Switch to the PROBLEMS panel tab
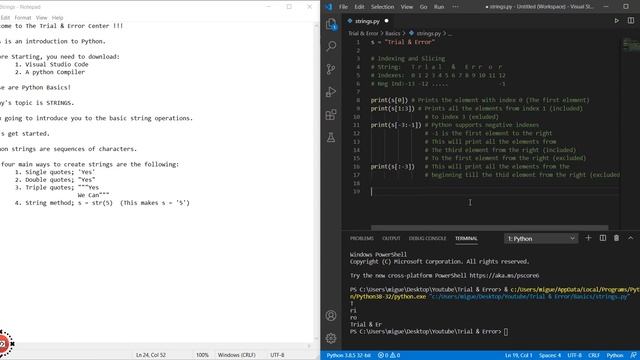 tap(362, 238)
